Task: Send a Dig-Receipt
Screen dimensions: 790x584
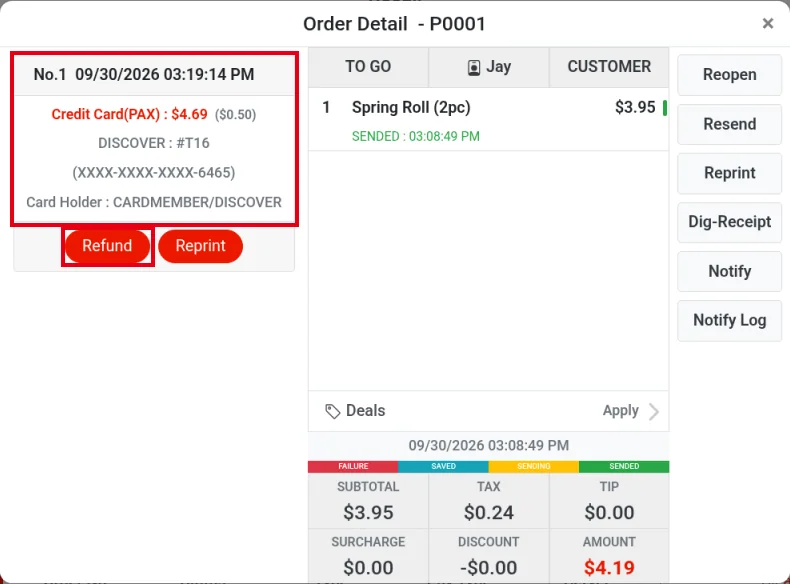Action: [730, 222]
